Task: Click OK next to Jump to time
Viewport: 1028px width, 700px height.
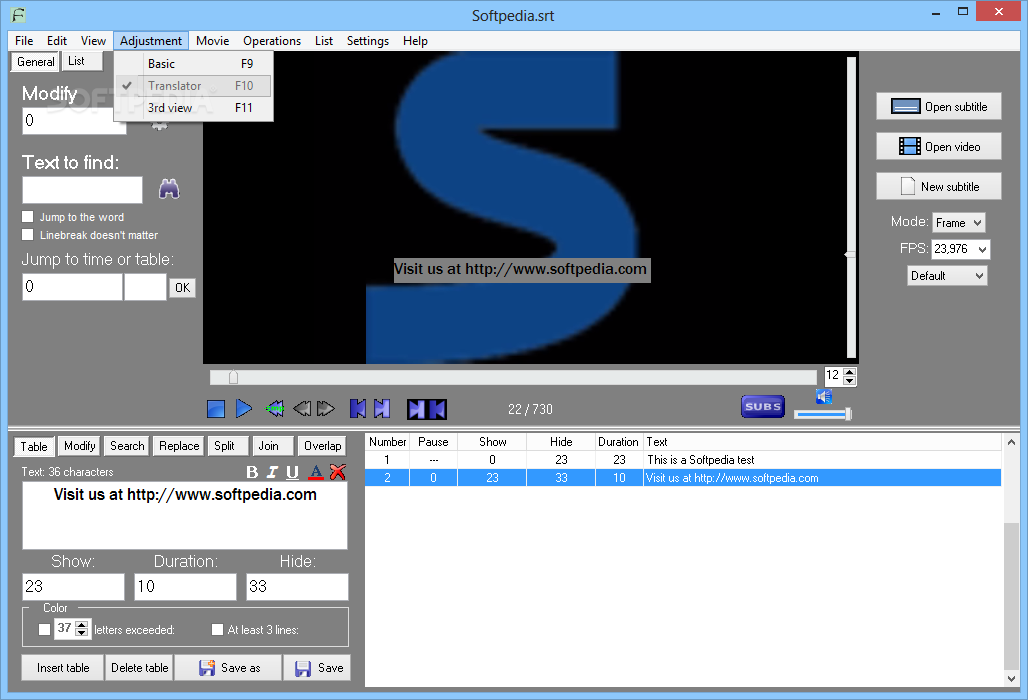Action: [x=182, y=287]
